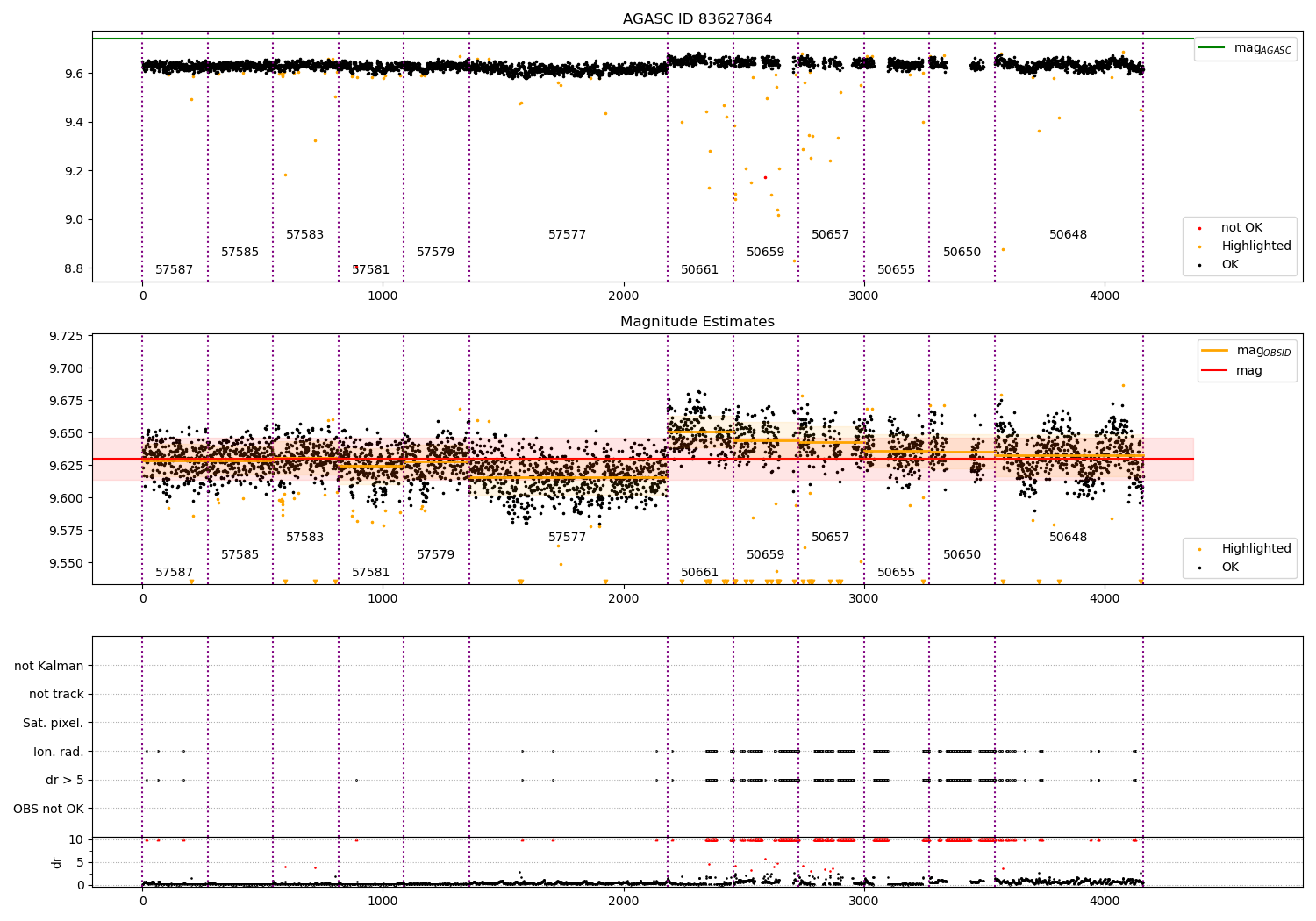Click the 10 tick on the dr axis
The image size is (1316, 921).
tap(77, 839)
